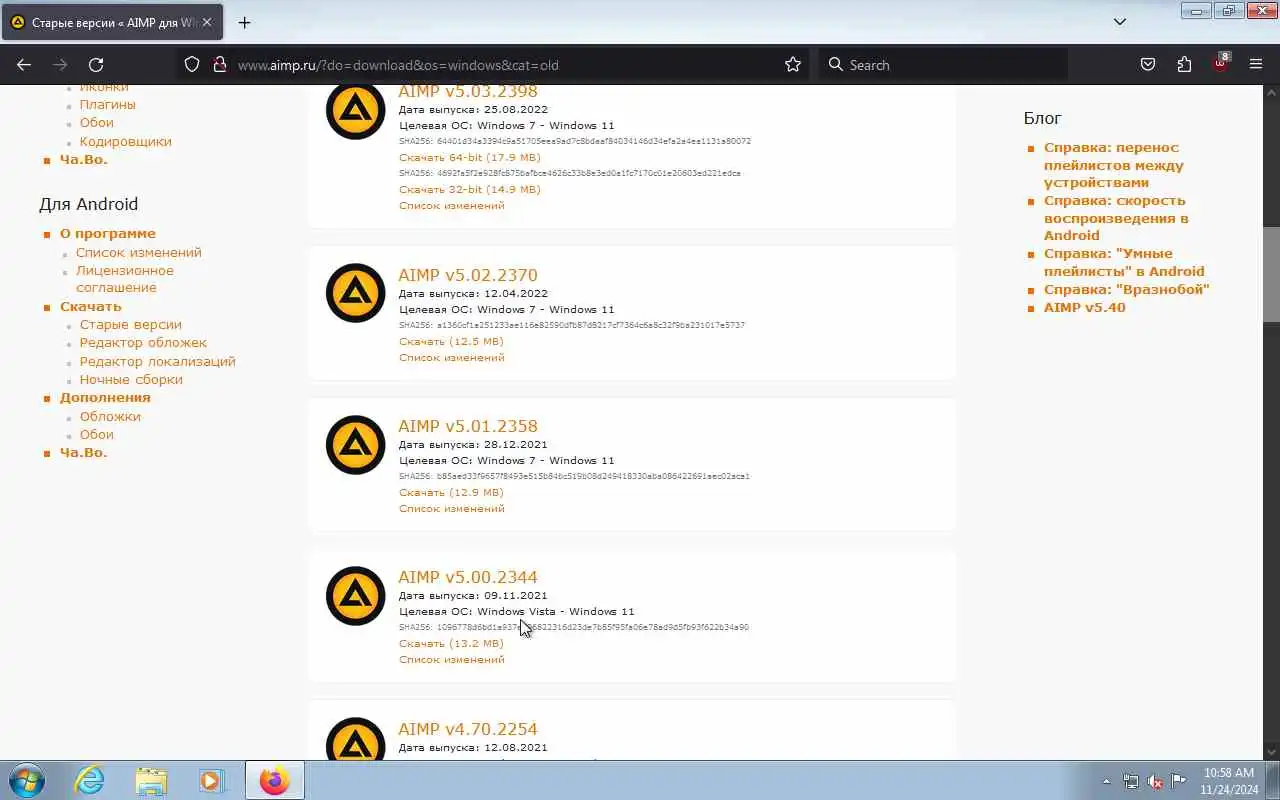The width and height of the screenshot is (1280, 800).
Task: Download Скачать (13.2 MB)
Action: (x=451, y=643)
